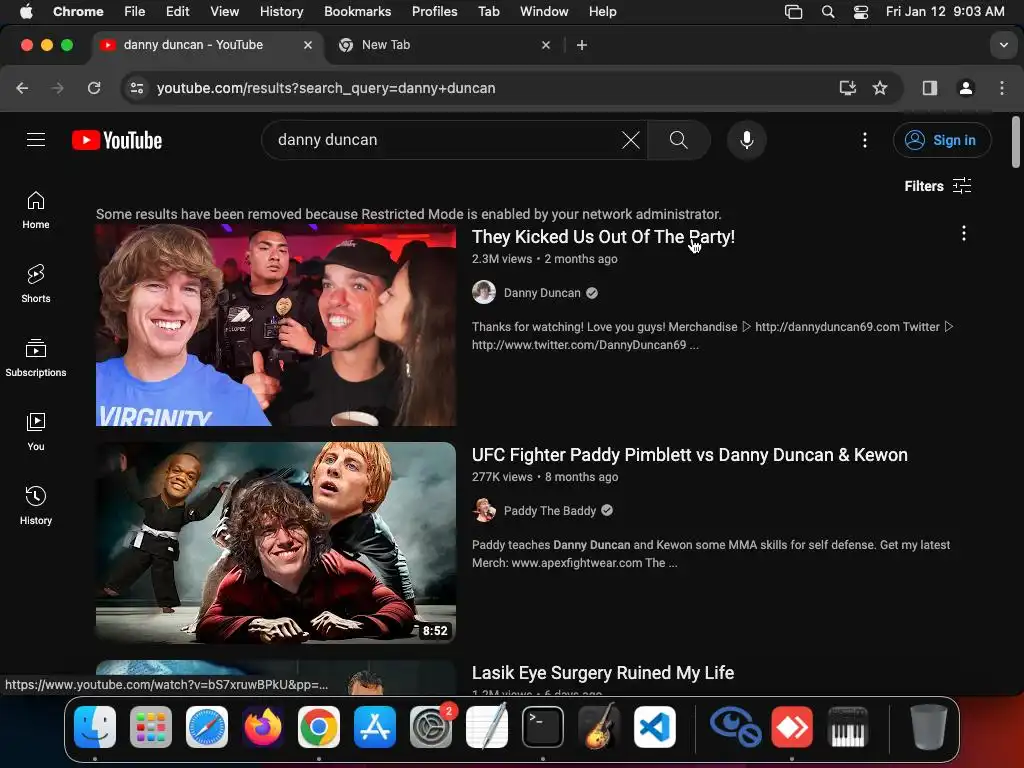Open the Filters panel

[x=938, y=186]
